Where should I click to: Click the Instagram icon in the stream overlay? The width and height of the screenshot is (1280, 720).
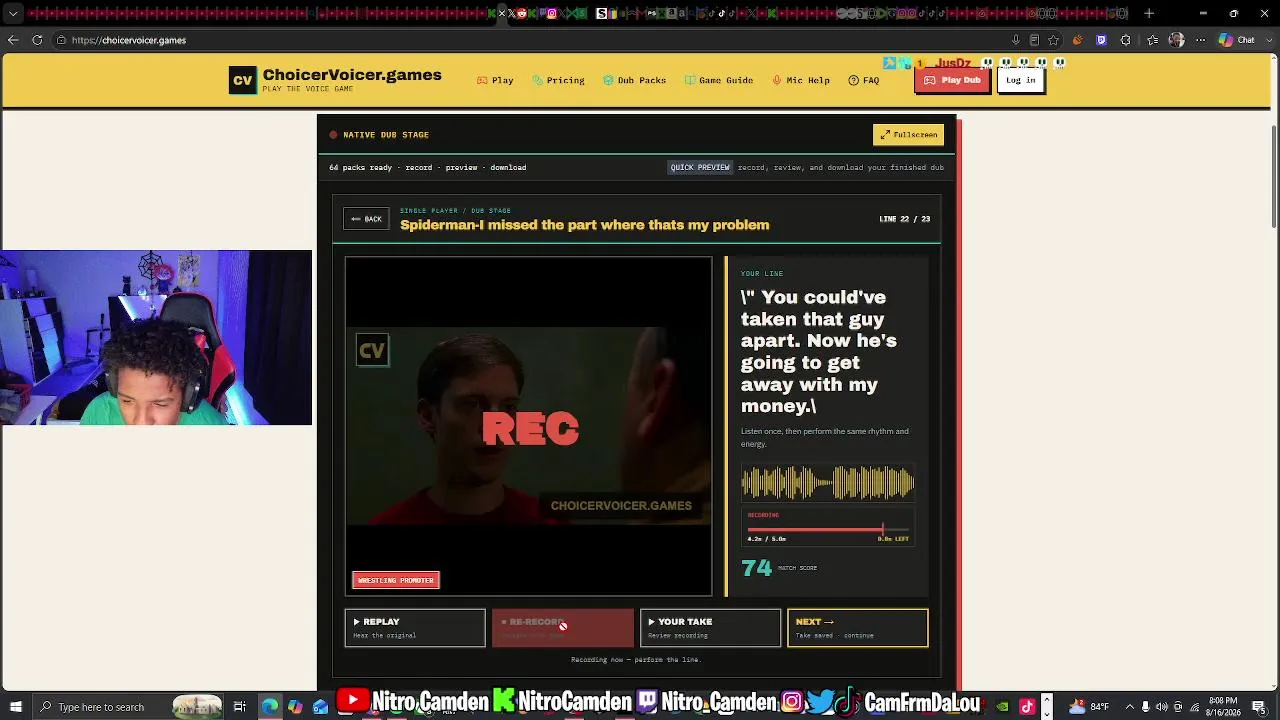(x=793, y=702)
